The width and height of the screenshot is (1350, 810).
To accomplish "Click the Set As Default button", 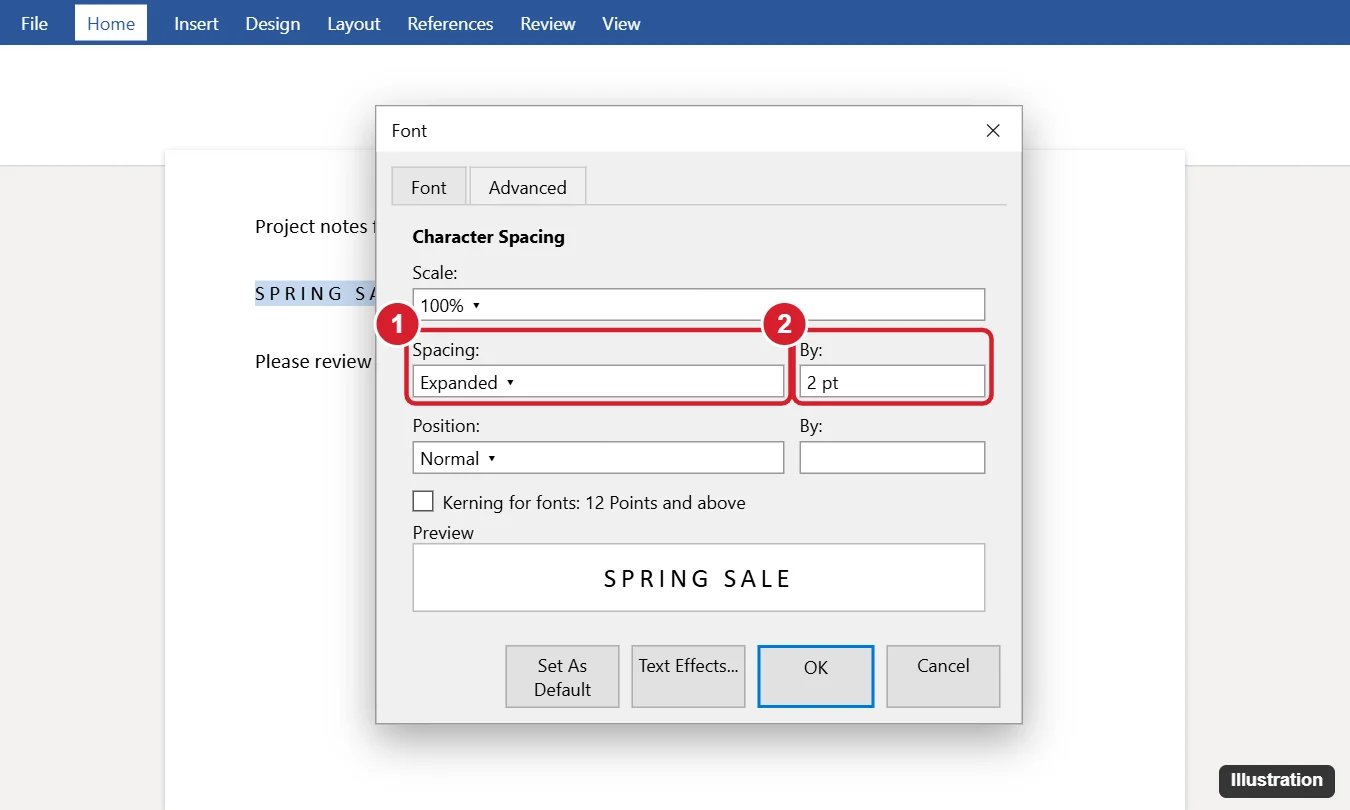I will pyautogui.click(x=563, y=676).
